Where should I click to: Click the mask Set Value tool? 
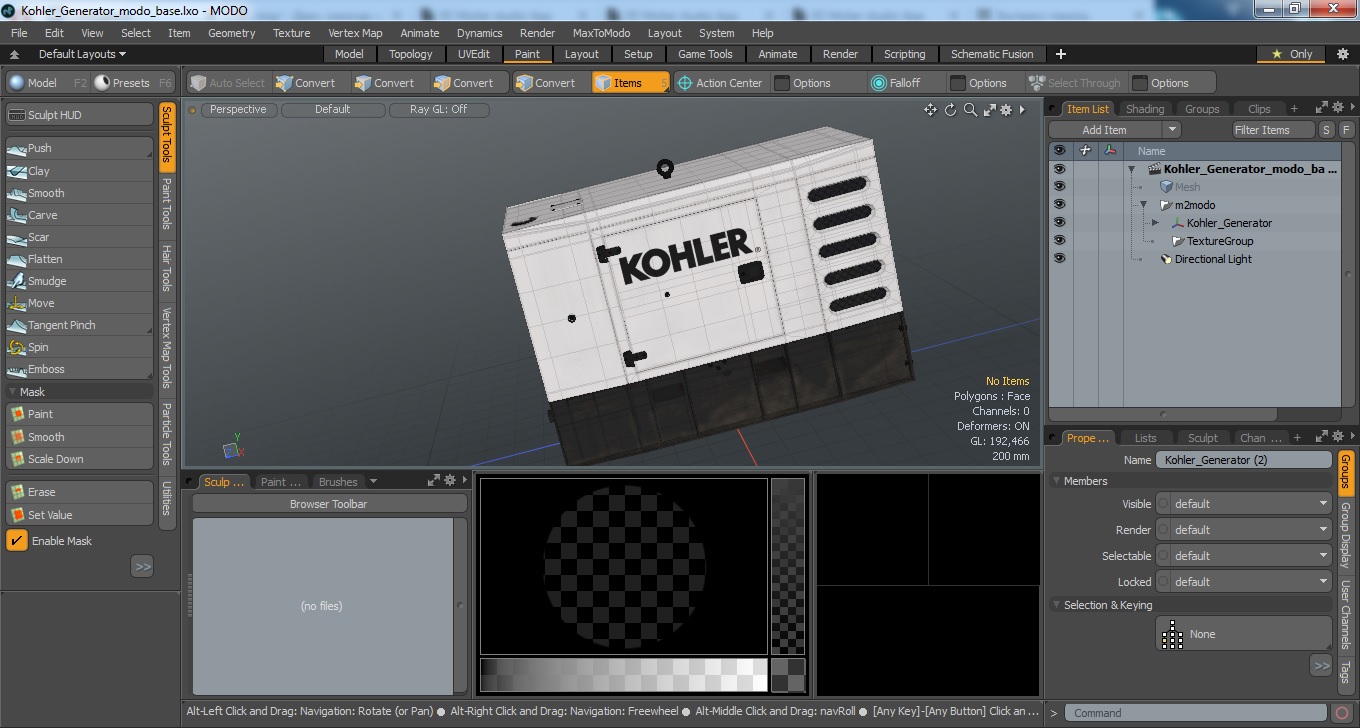point(80,515)
